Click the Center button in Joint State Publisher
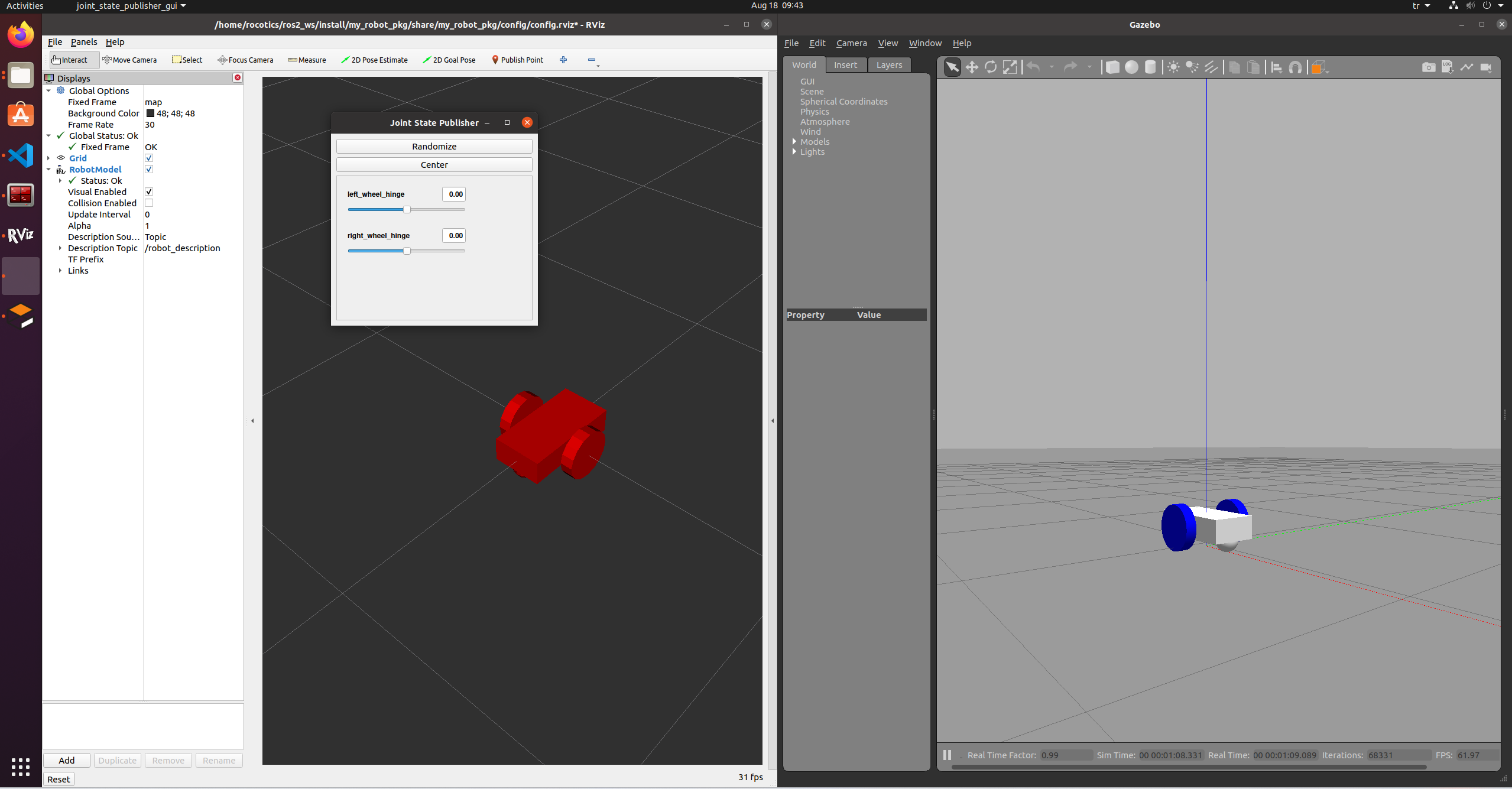1512x789 pixels. pyautogui.click(x=434, y=165)
